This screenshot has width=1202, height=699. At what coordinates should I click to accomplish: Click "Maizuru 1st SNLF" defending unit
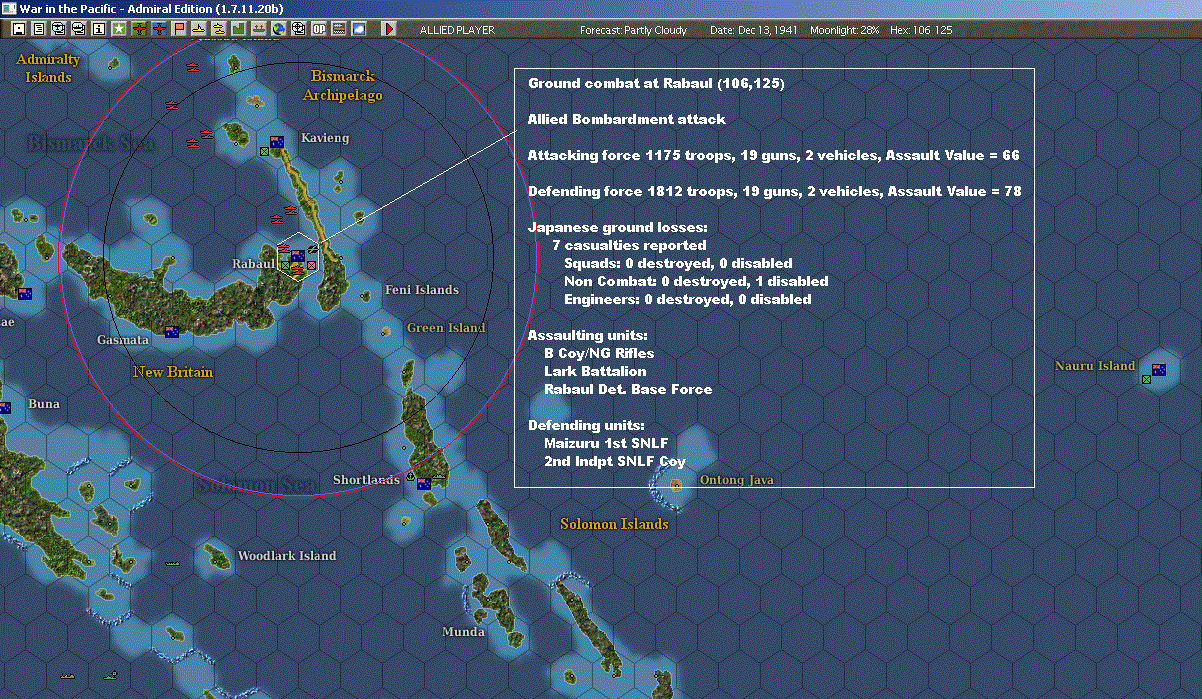606,443
